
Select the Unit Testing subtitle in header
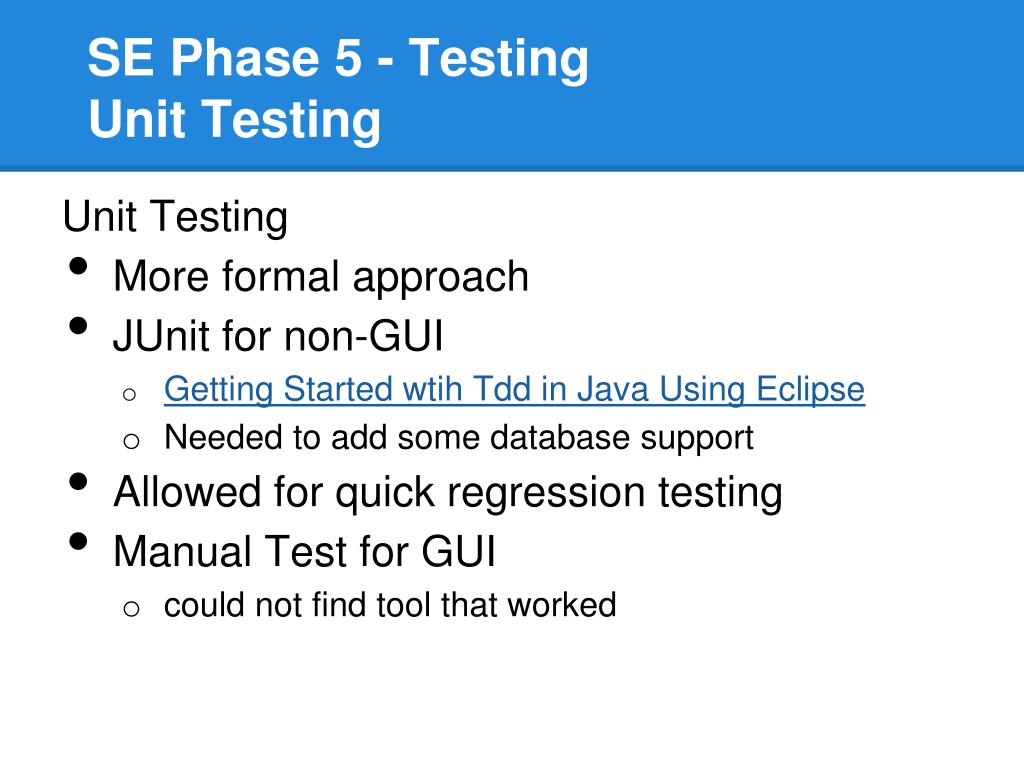(234, 120)
